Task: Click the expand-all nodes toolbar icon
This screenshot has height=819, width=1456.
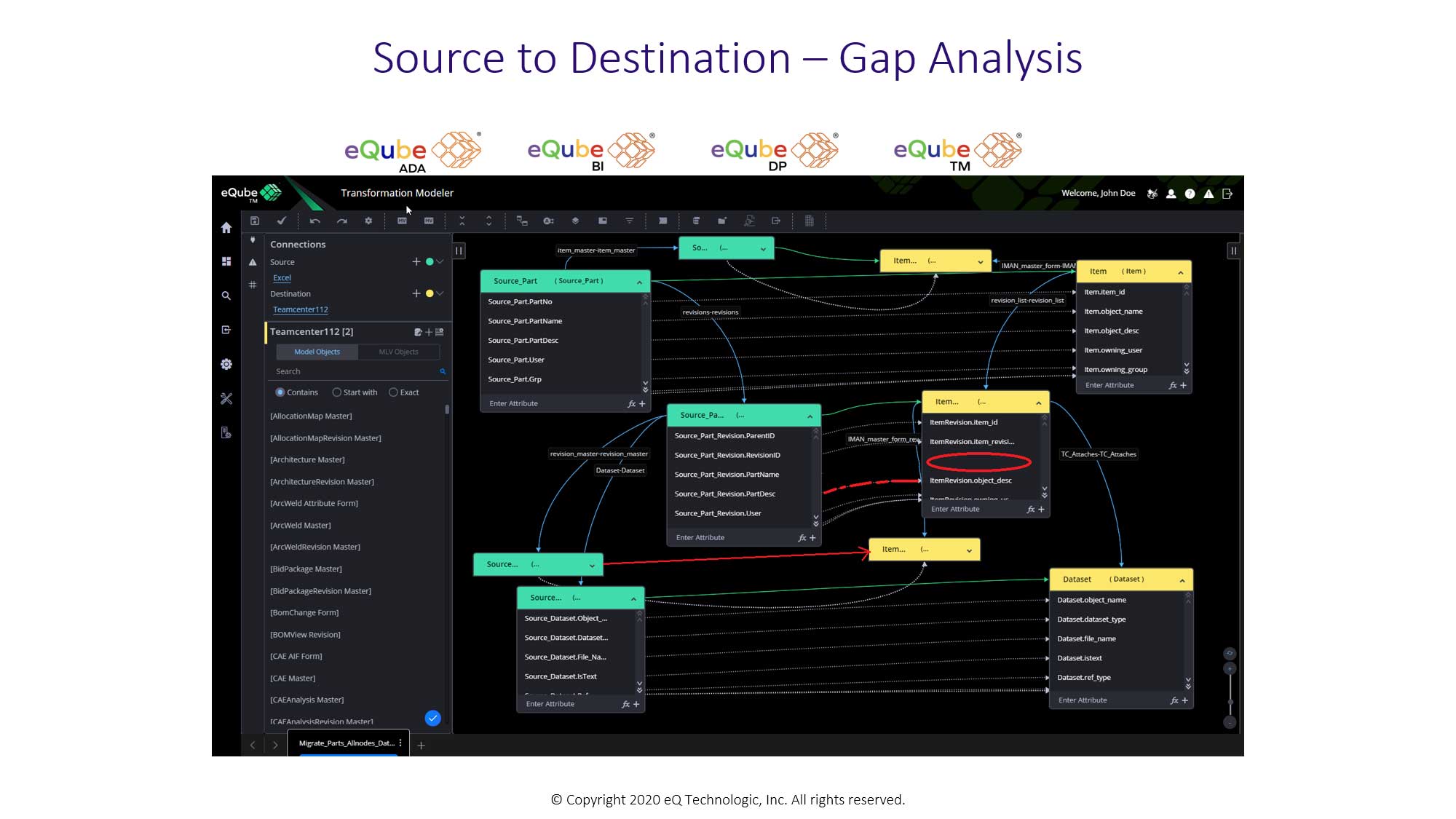Action: point(488,221)
